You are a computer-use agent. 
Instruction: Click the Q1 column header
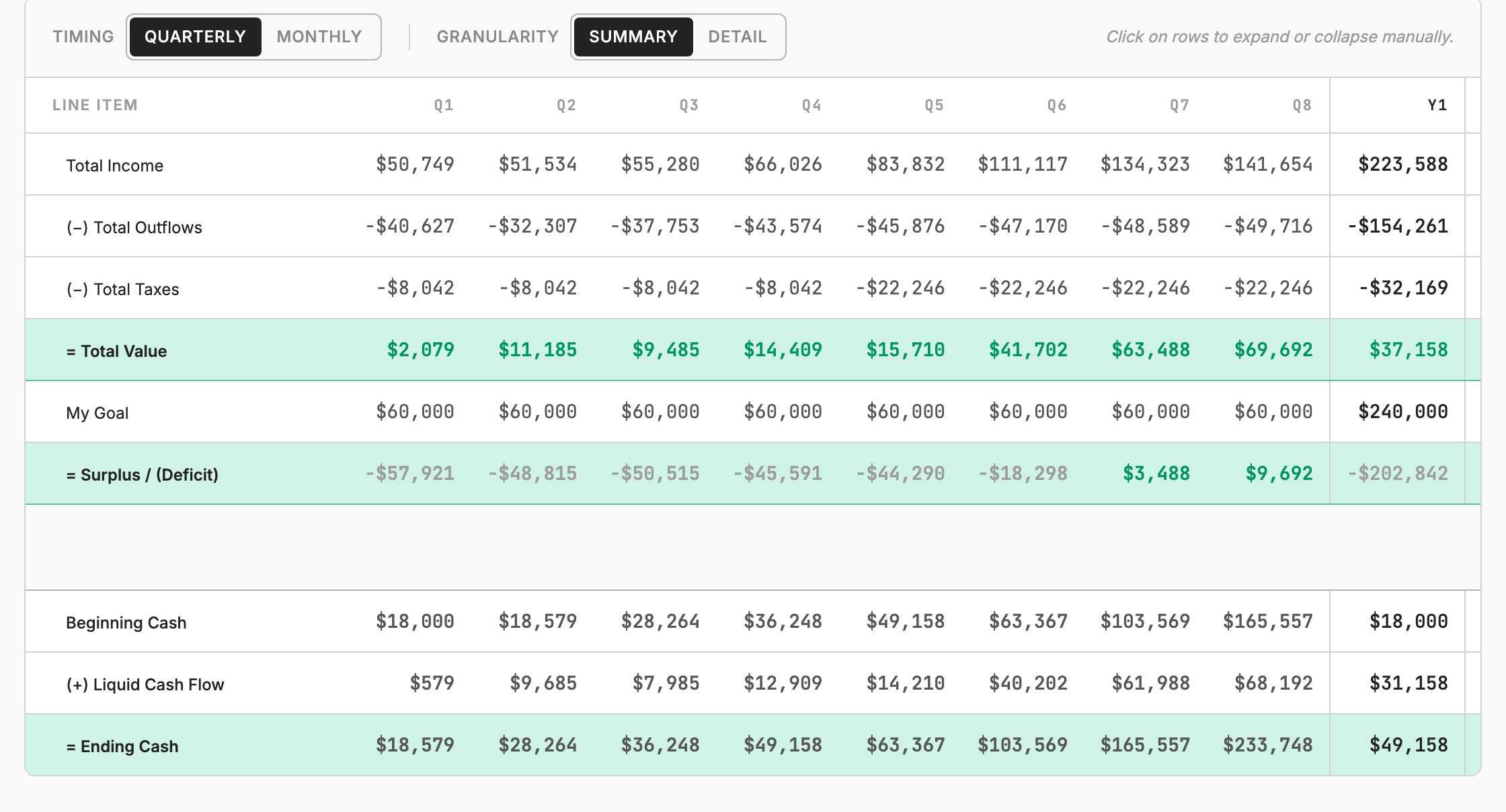click(444, 105)
